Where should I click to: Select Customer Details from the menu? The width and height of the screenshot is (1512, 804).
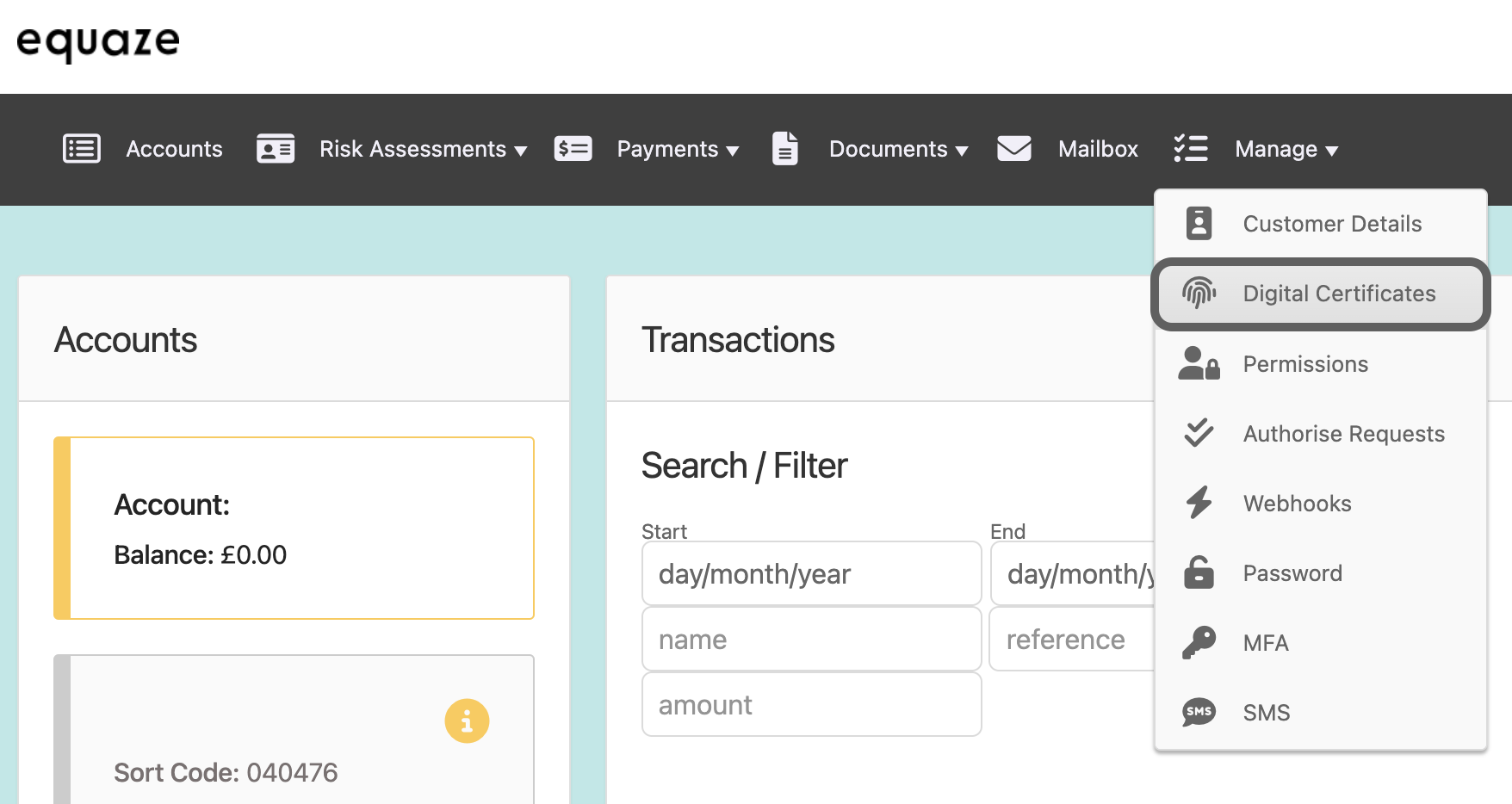click(x=1331, y=224)
